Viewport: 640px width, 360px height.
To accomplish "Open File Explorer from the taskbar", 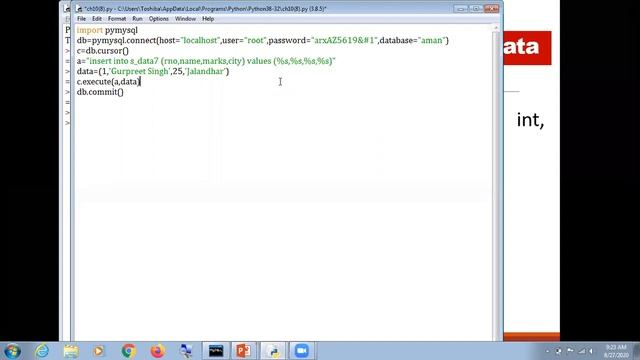I will coord(71,351).
